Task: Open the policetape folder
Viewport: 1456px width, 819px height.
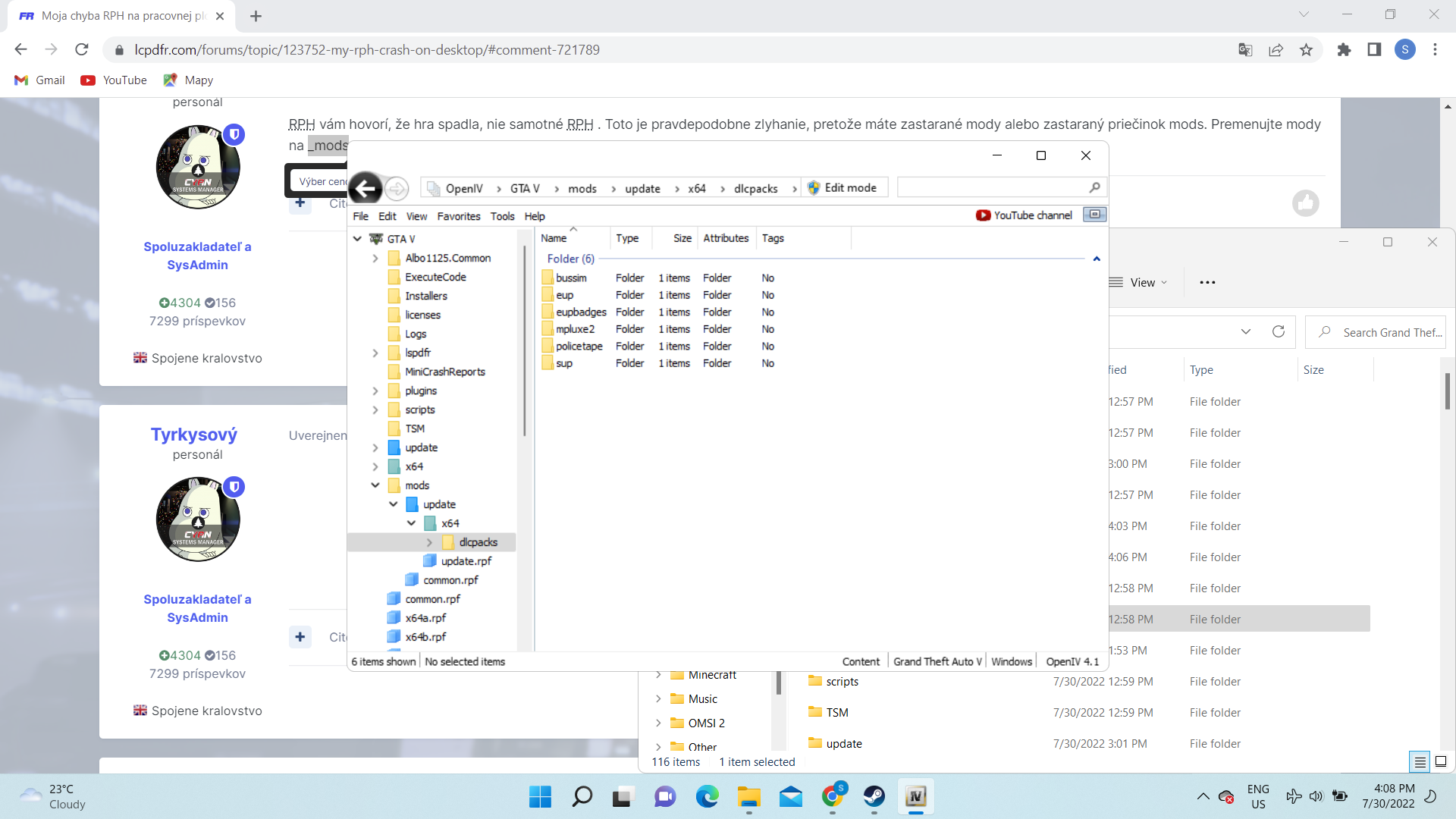Action: coord(579,347)
